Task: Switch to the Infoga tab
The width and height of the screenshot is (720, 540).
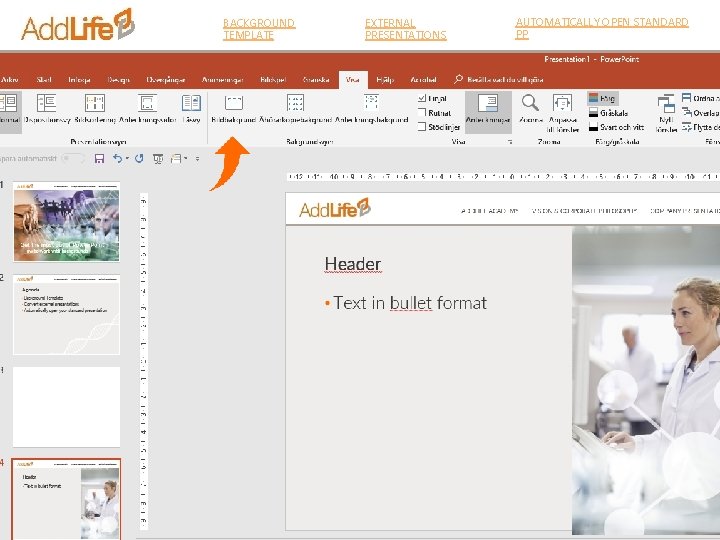Action: point(79,79)
